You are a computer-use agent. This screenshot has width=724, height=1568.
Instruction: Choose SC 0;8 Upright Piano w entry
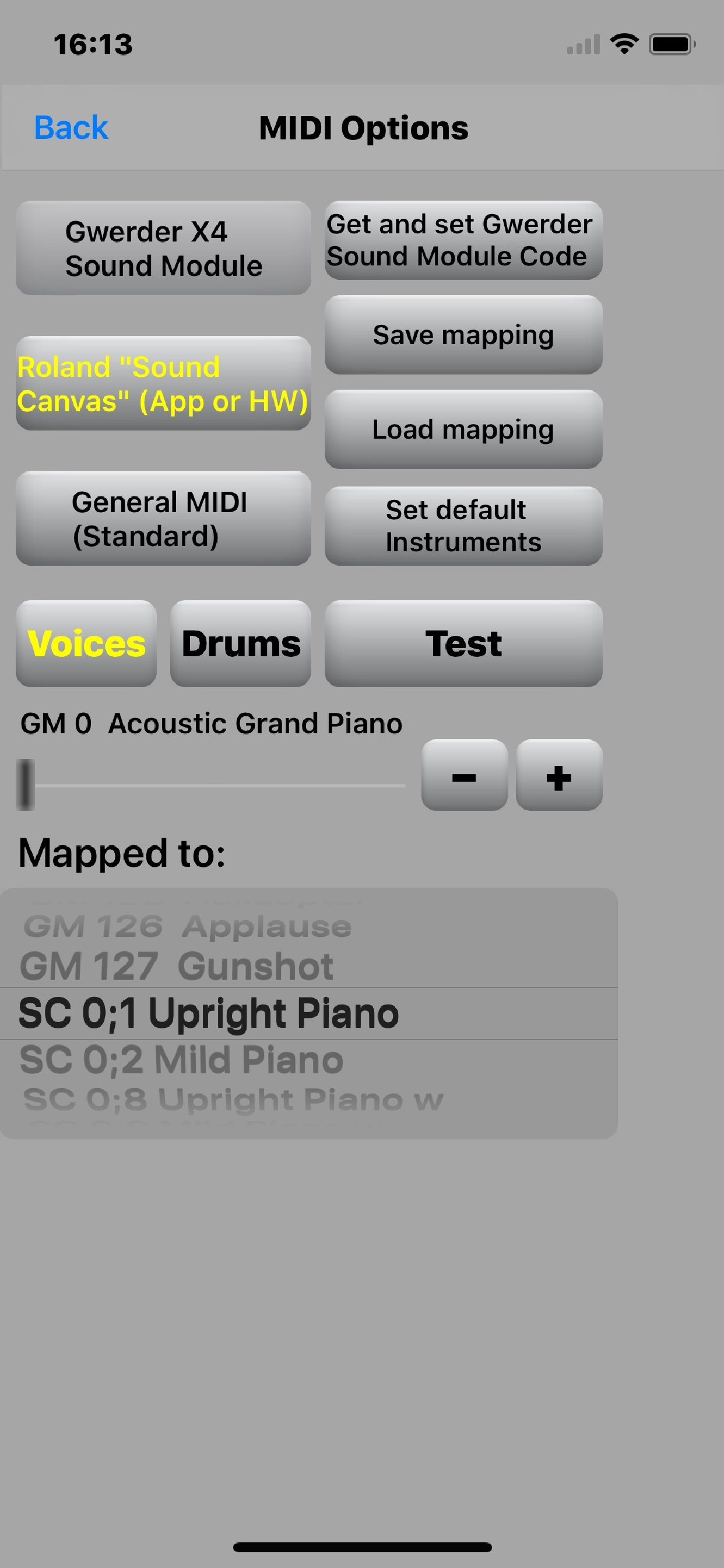[x=233, y=1100]
